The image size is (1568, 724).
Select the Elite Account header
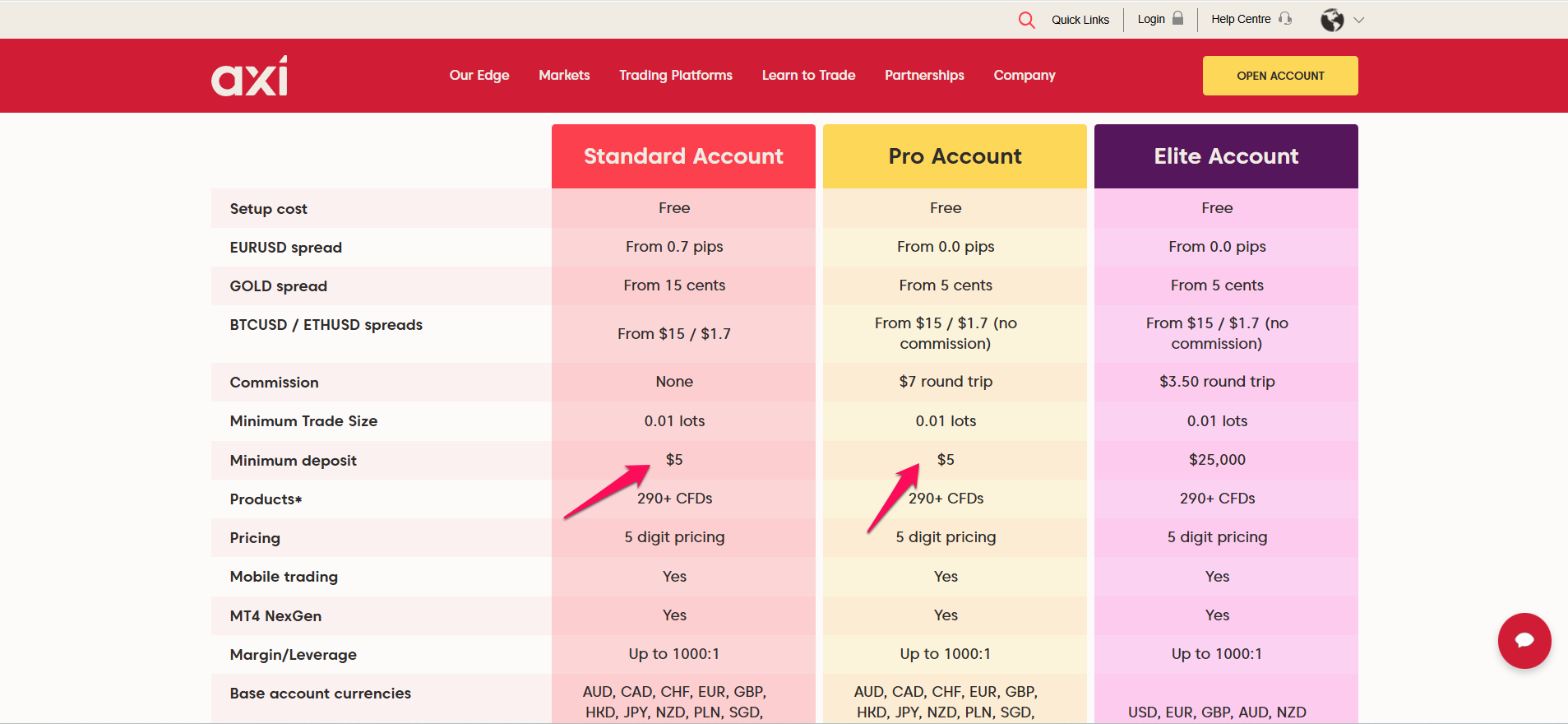1226,156
